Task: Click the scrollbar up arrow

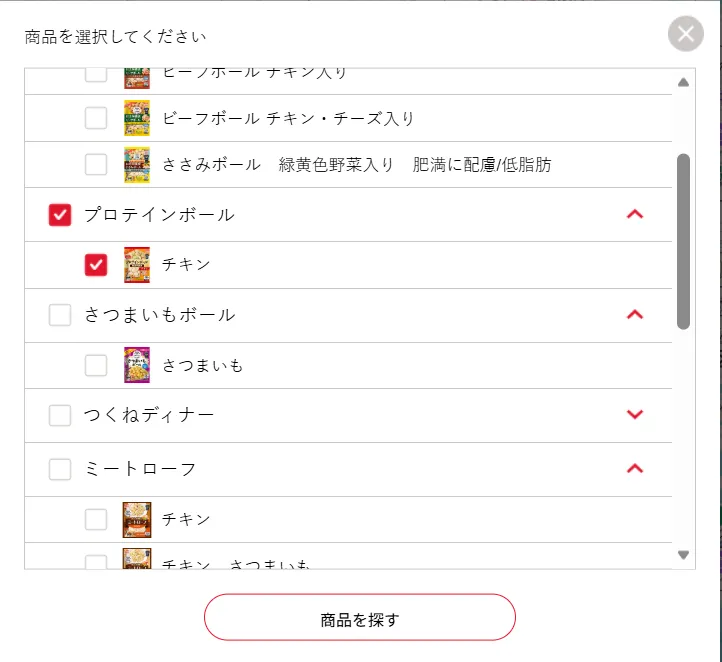Action: pyautogui.click(x=684, y=83)
